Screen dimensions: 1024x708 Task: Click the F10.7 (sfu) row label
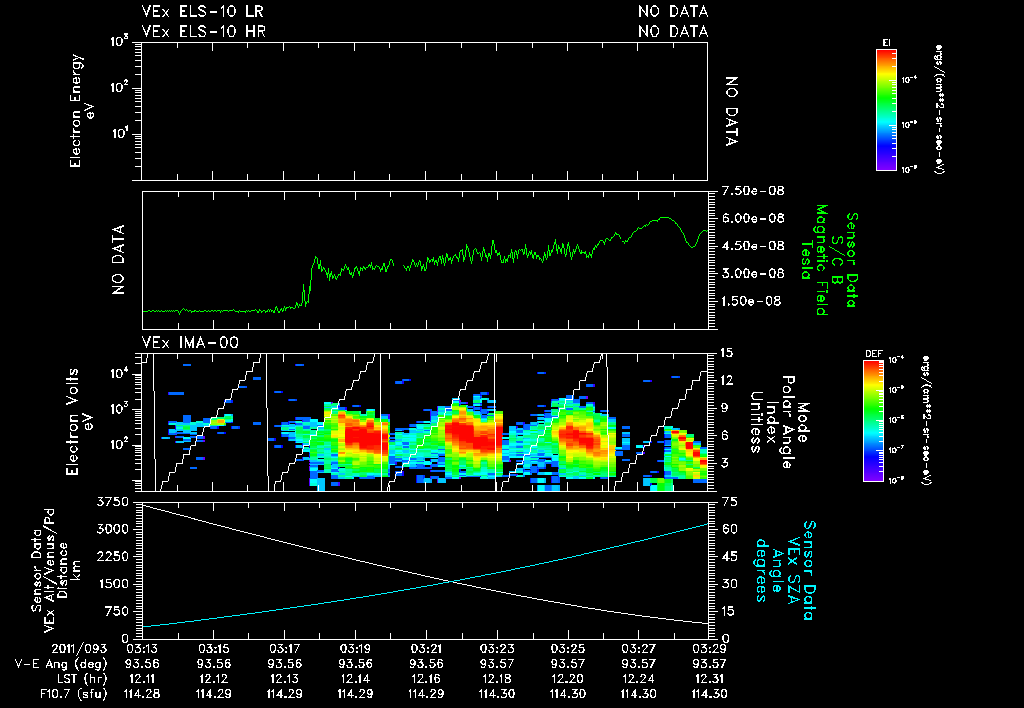coord(74,694)
